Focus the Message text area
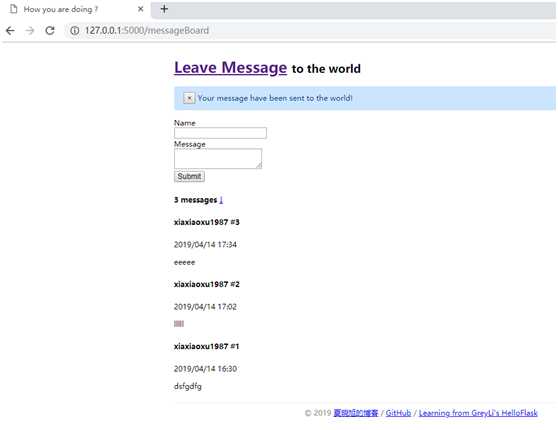The height and width of the screenshot is (430, 558). [x=218, y=158]
